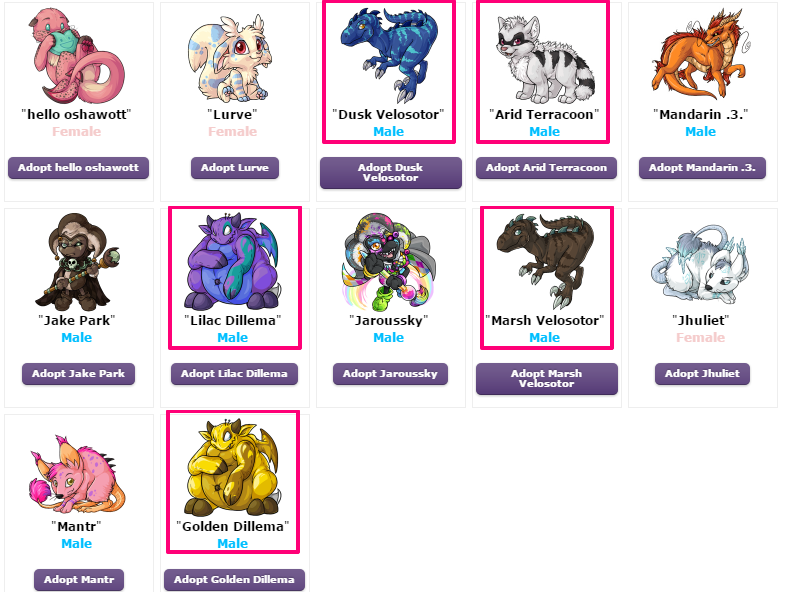785x592 pixels.
Task: Click Adopt Arid Terracoon button
Action: tap(546, 168)
